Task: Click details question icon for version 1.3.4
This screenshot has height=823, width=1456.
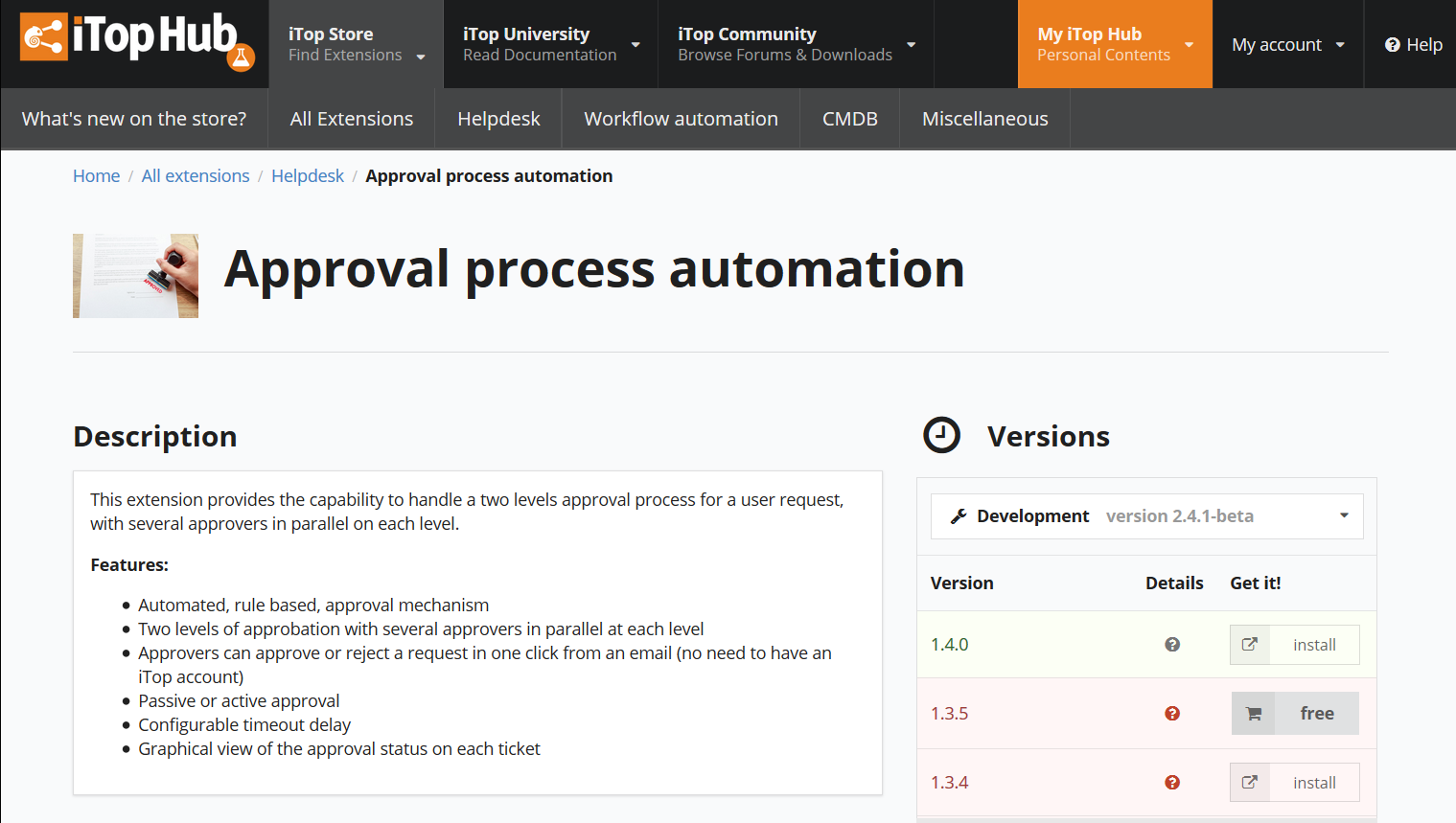Action: click(1171, 783)
